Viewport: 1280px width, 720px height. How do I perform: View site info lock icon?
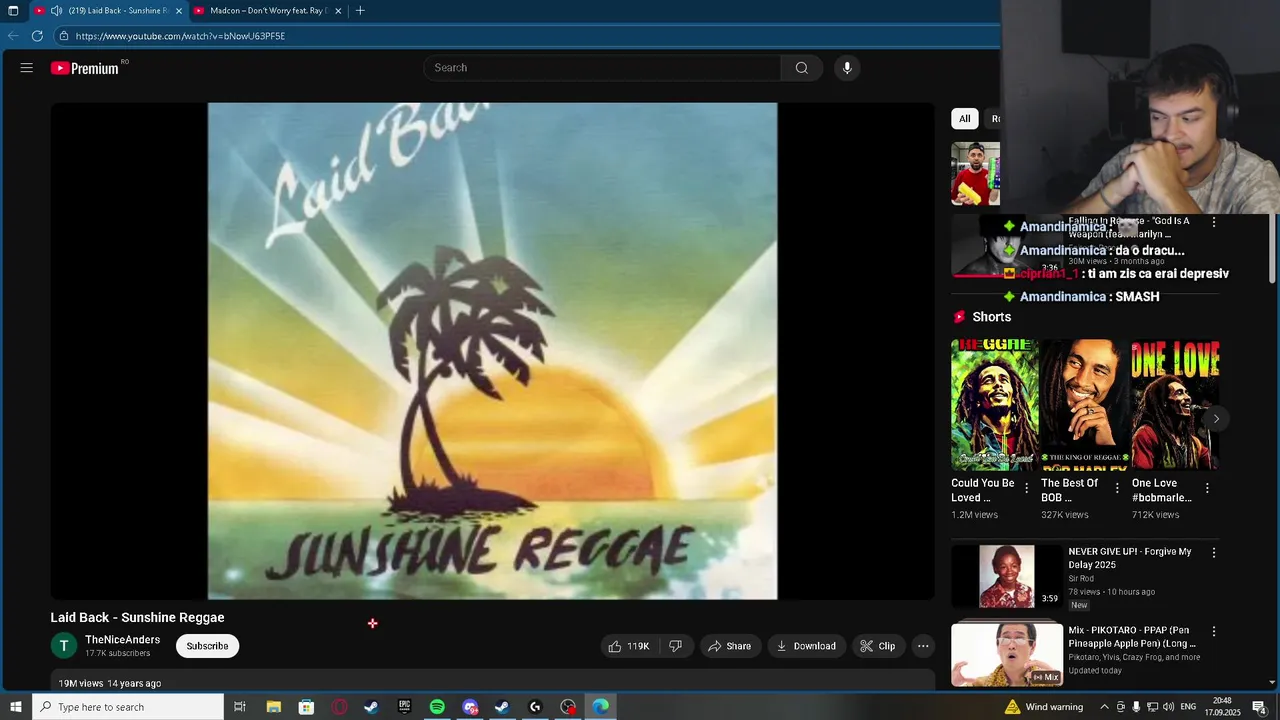click(x=64, y=36)
